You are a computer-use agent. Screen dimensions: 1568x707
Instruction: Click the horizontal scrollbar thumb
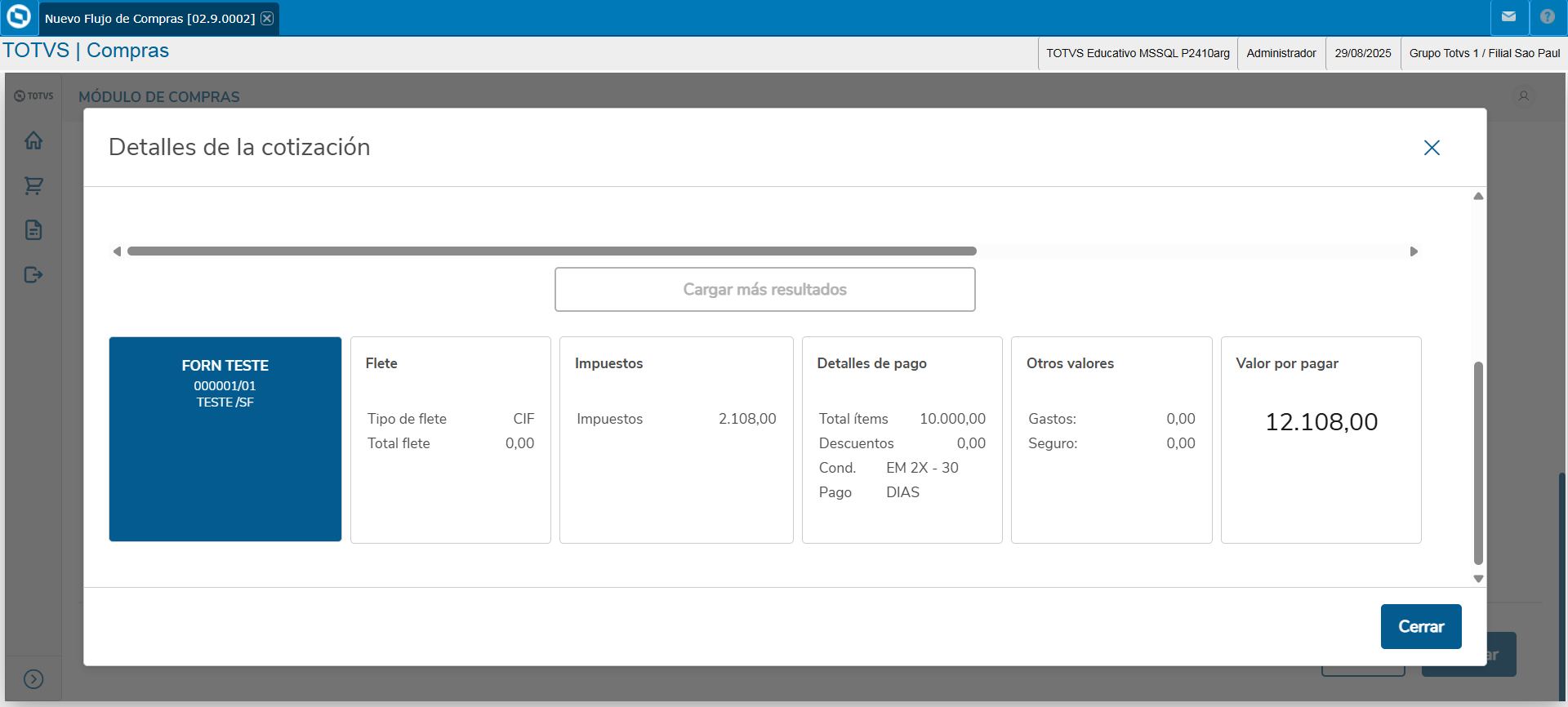552,251
